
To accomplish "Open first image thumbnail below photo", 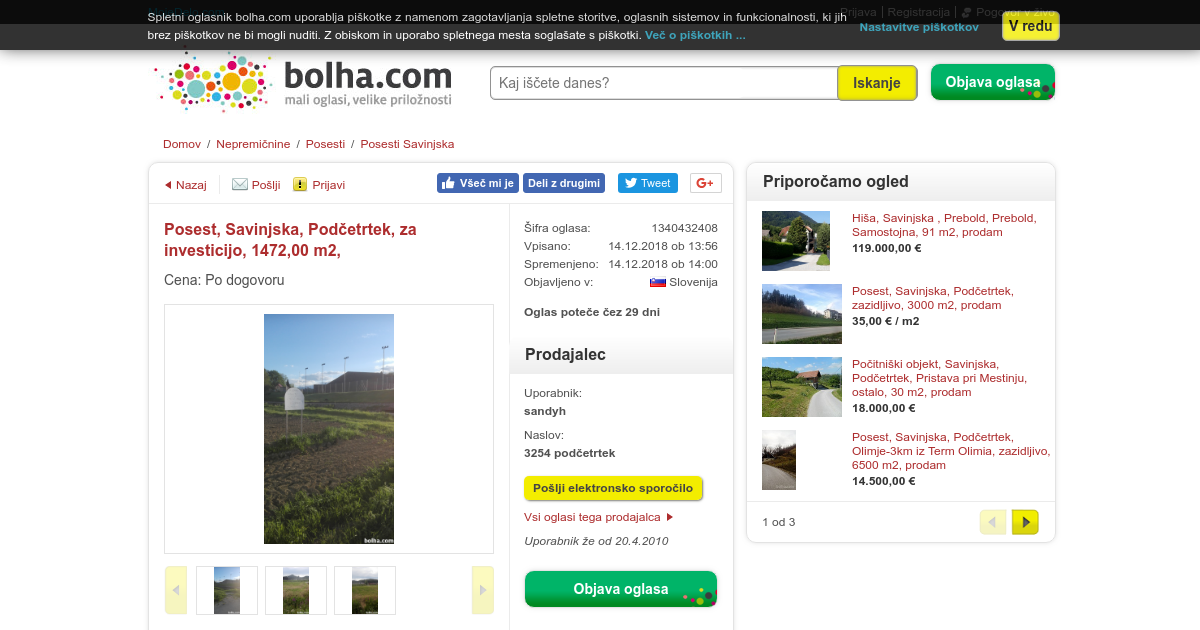I will pyautogui.click(x=227, y=590).
